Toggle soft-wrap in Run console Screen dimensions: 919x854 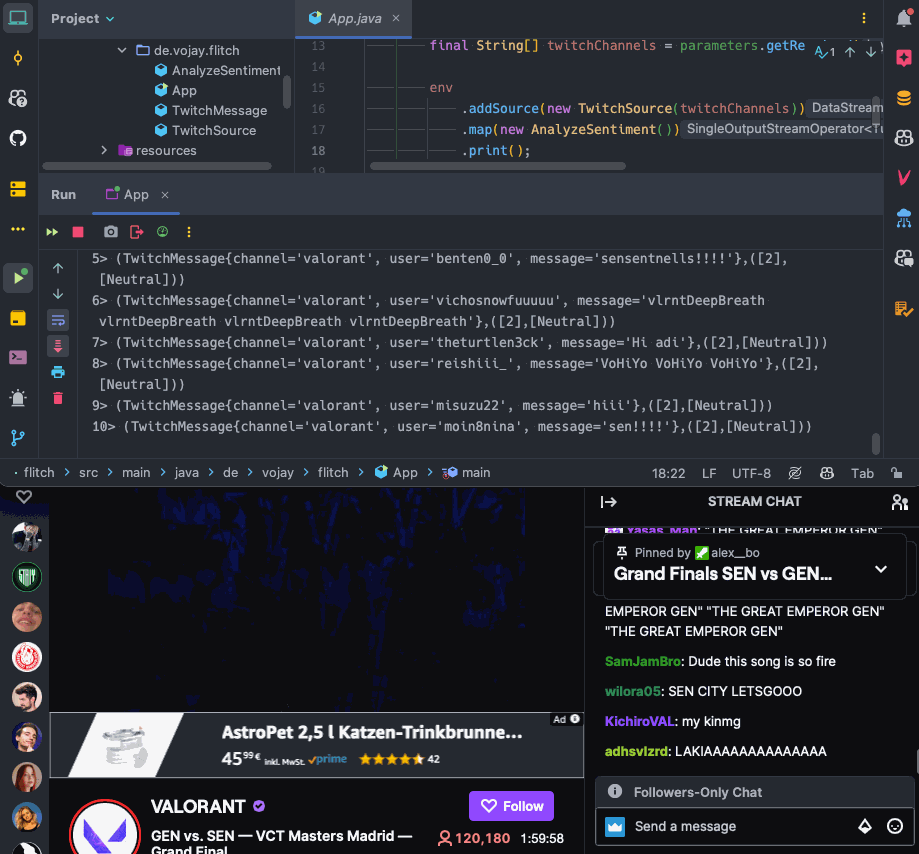pos(58,320)
